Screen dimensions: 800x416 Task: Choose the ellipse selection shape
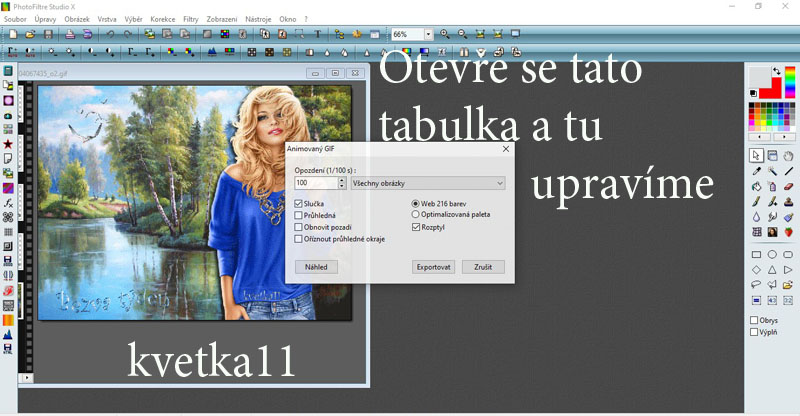pos(772,254)
